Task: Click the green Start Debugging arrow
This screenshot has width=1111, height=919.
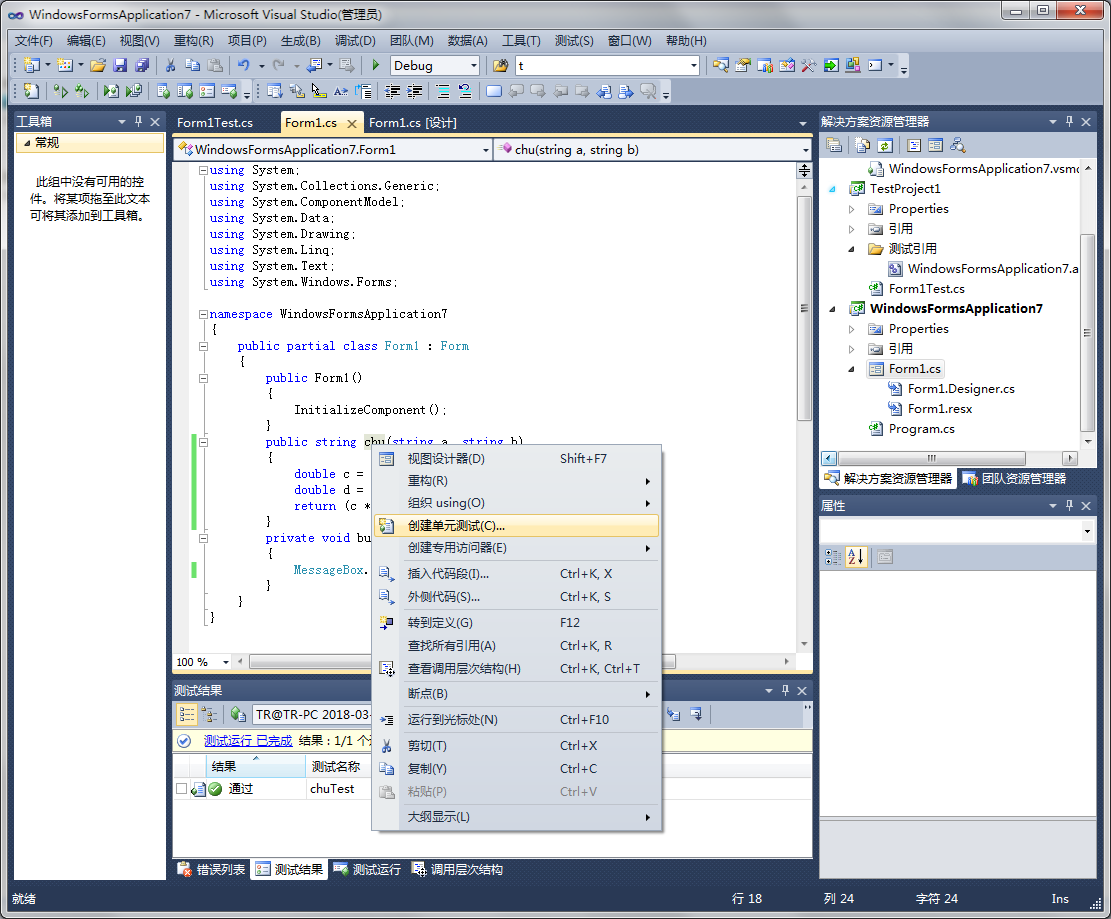Action: tap(376, 65)
